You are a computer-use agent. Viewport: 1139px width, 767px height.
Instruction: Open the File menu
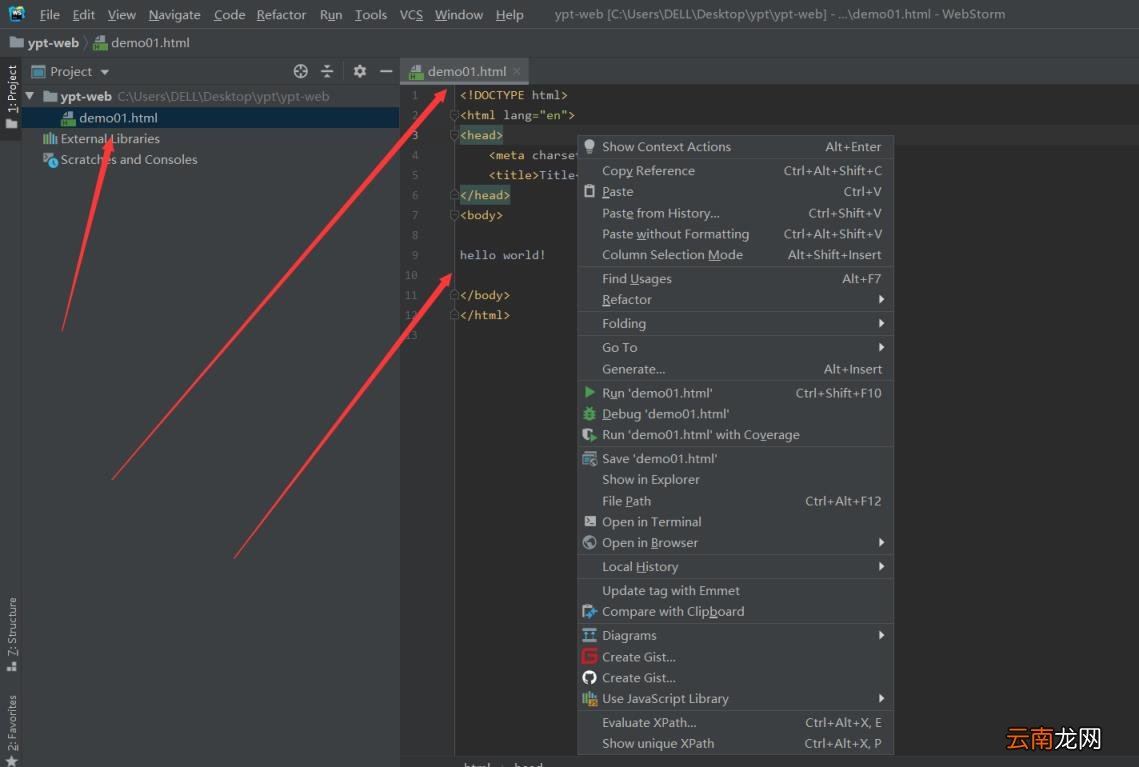pos(49,15)
